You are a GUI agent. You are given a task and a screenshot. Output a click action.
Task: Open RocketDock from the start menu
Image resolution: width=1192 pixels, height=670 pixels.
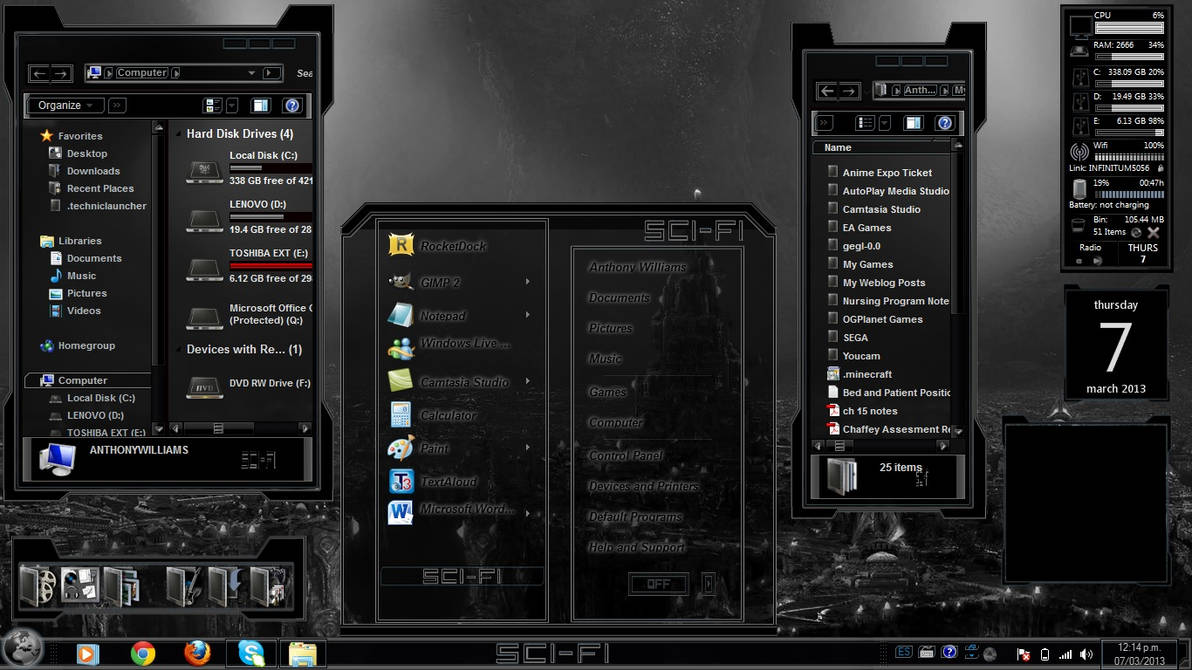[453, 246]
